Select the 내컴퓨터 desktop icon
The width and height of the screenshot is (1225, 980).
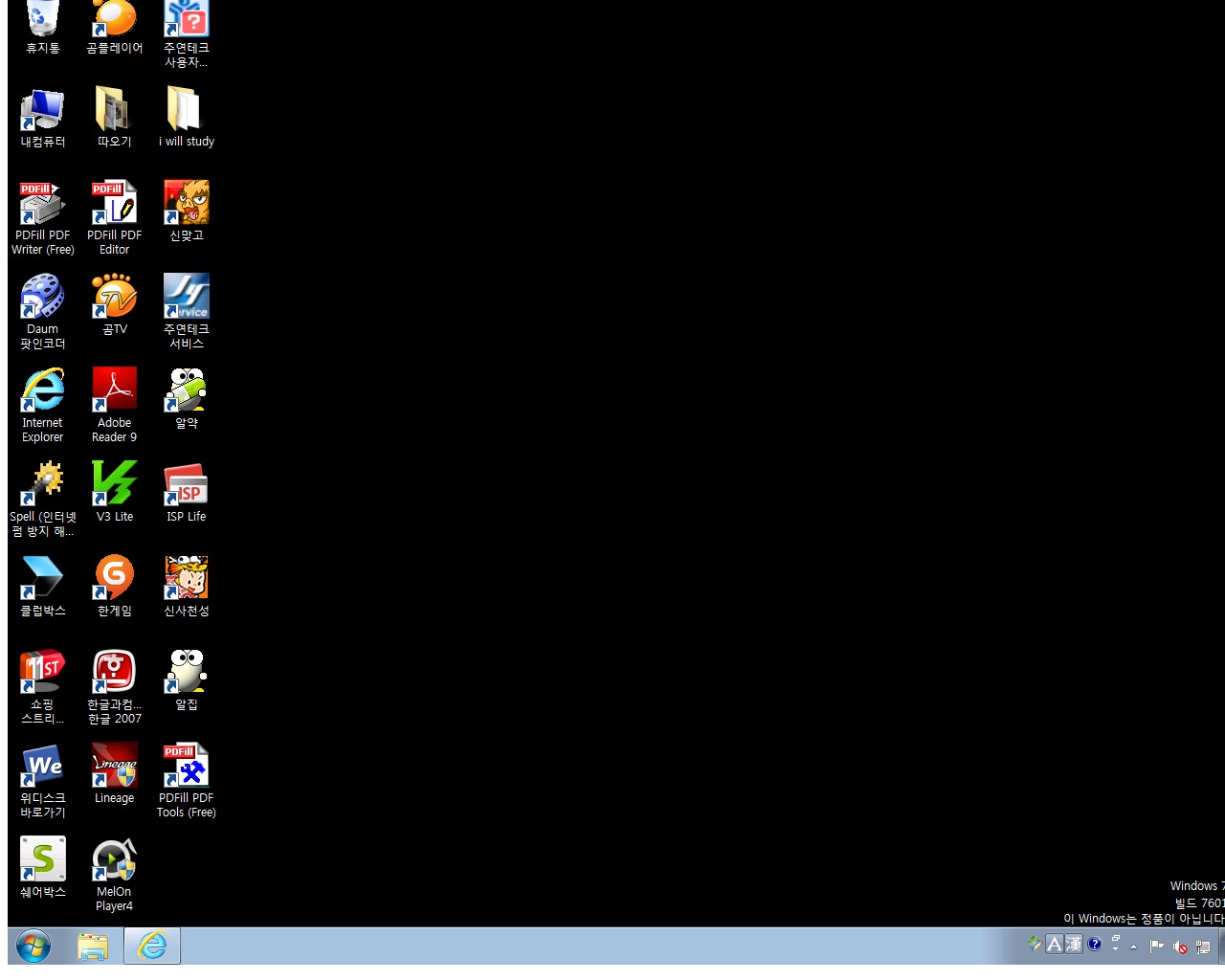click(42, 119)
